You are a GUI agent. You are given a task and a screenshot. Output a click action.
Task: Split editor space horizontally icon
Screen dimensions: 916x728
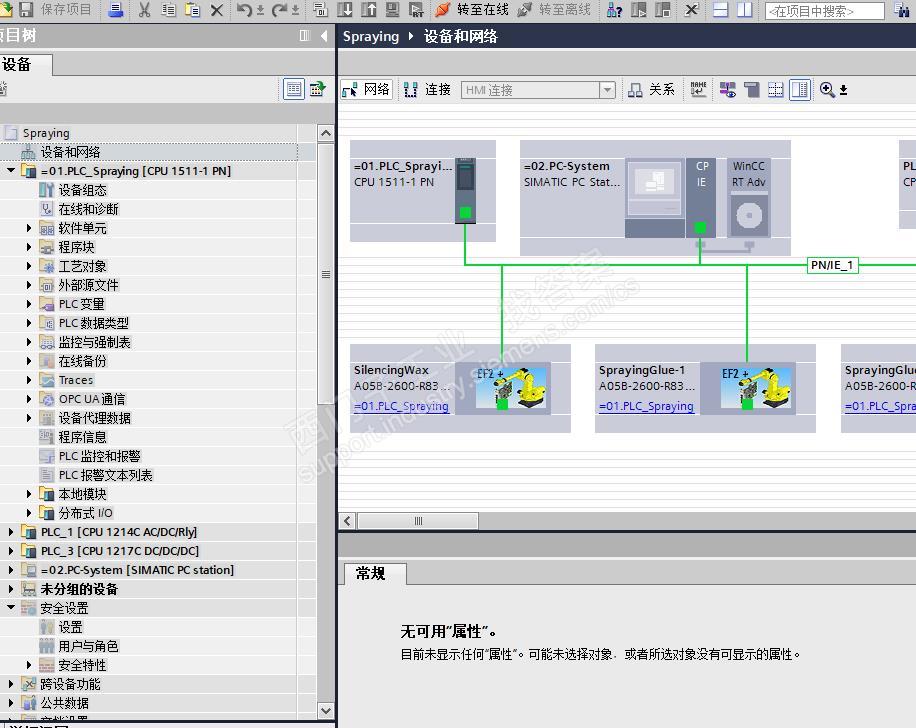coord(721,10)
